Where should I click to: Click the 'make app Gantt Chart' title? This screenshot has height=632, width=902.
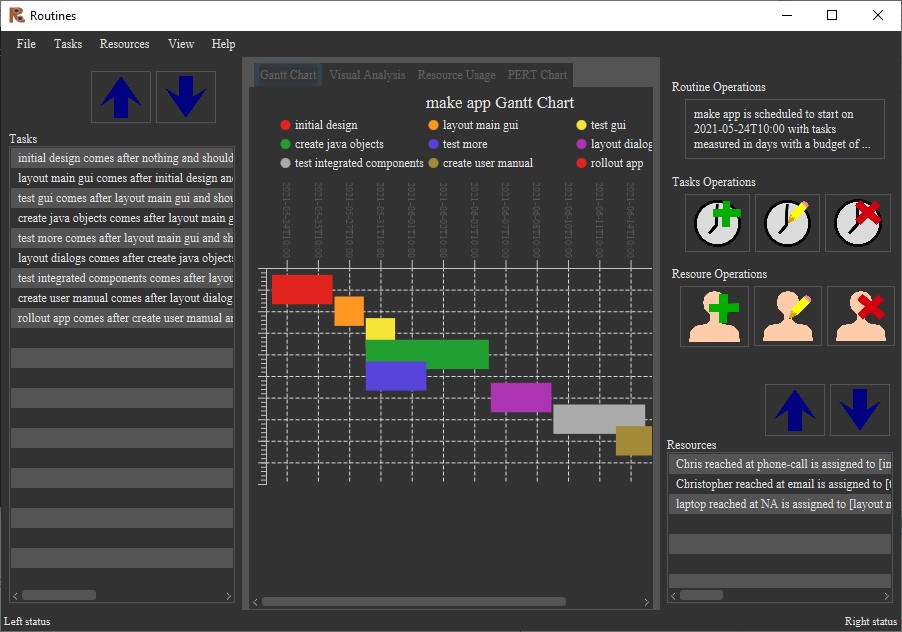[499, 102]
